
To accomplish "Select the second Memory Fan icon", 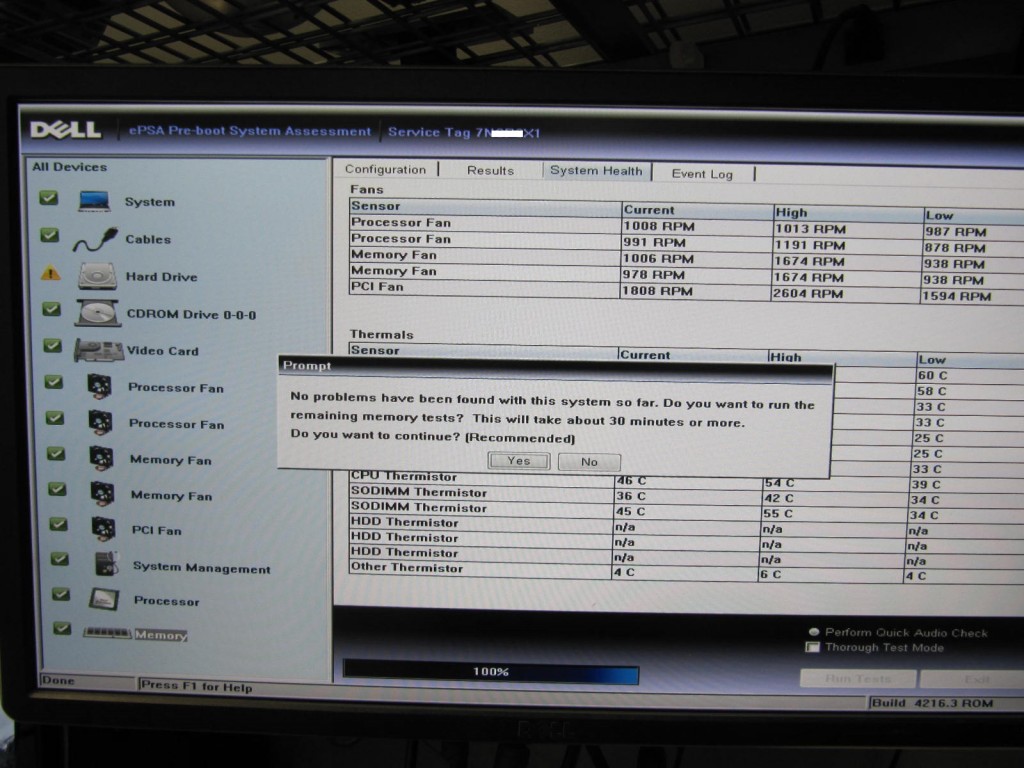I will tap(103, 494).
